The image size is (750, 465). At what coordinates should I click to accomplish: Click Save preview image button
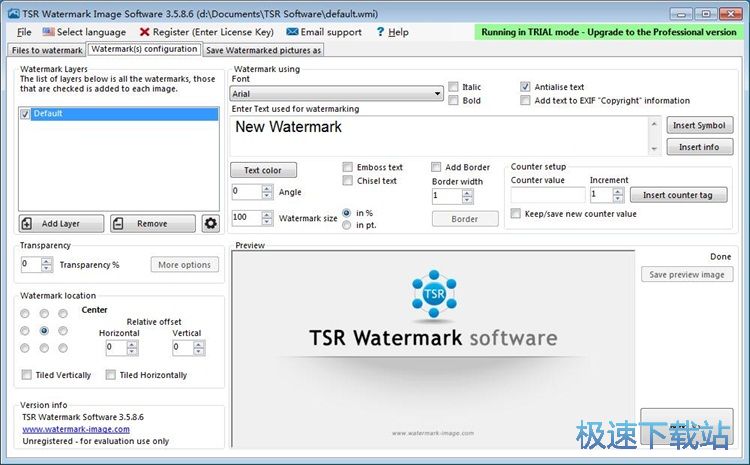click(x=687, y=274)
